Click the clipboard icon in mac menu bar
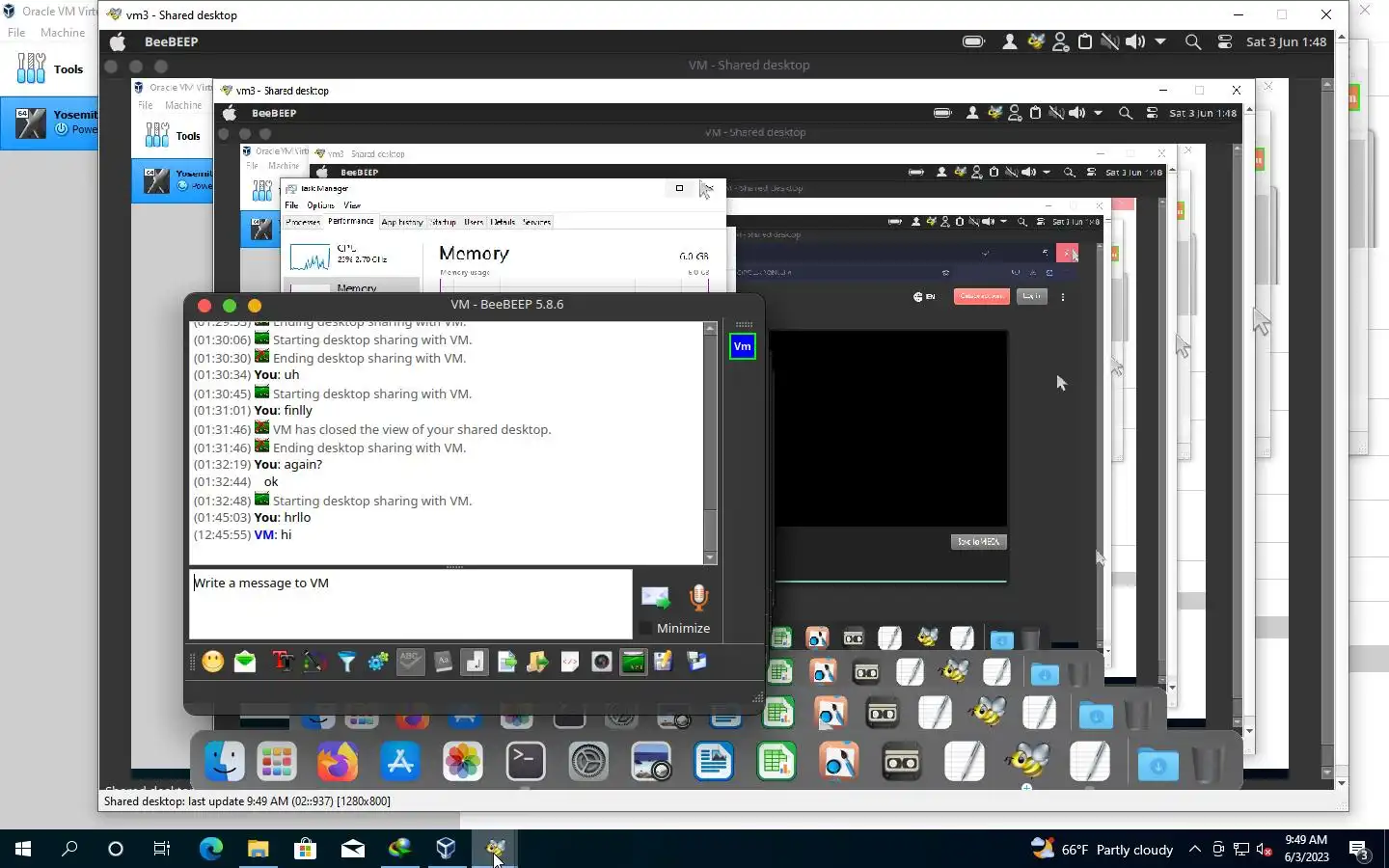The width and height of the screenshot is (1389, 868). [1085, 41]
